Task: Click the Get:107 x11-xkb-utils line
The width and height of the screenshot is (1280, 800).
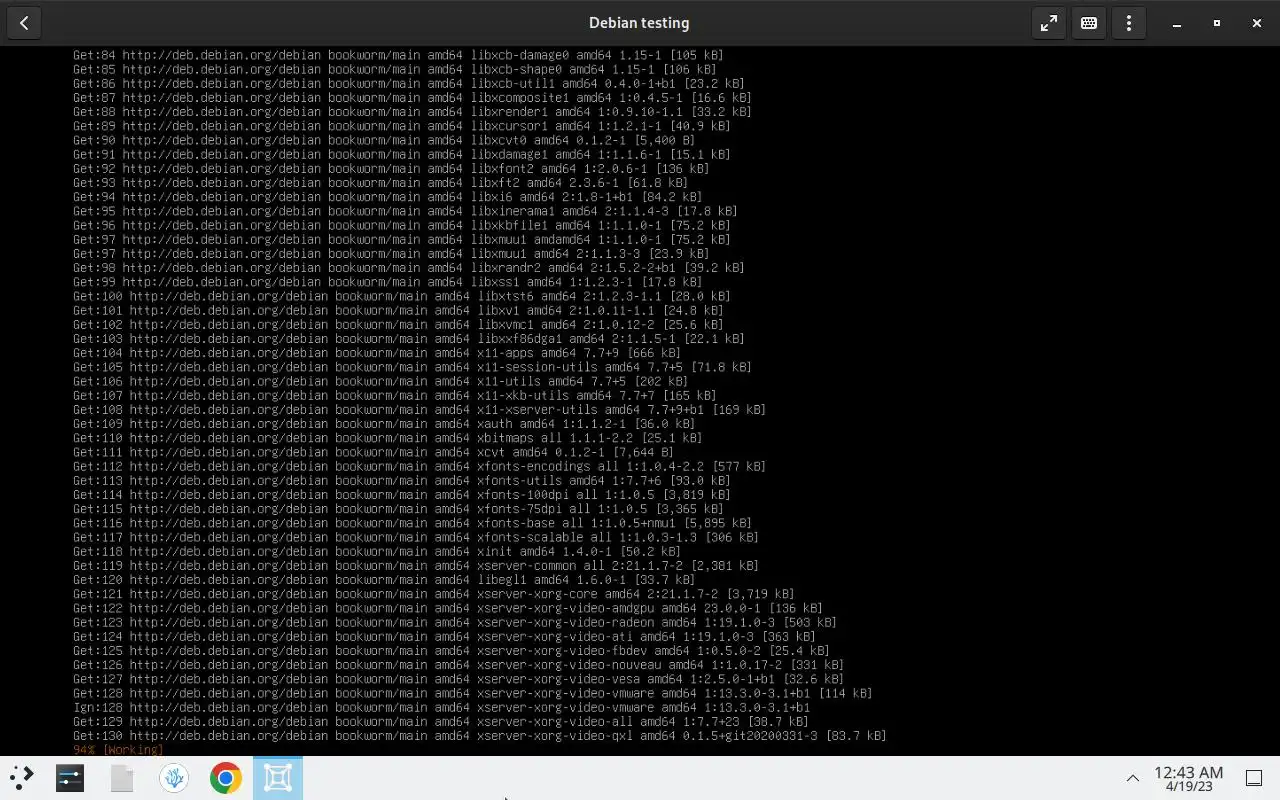Action: tap(394, 395)
